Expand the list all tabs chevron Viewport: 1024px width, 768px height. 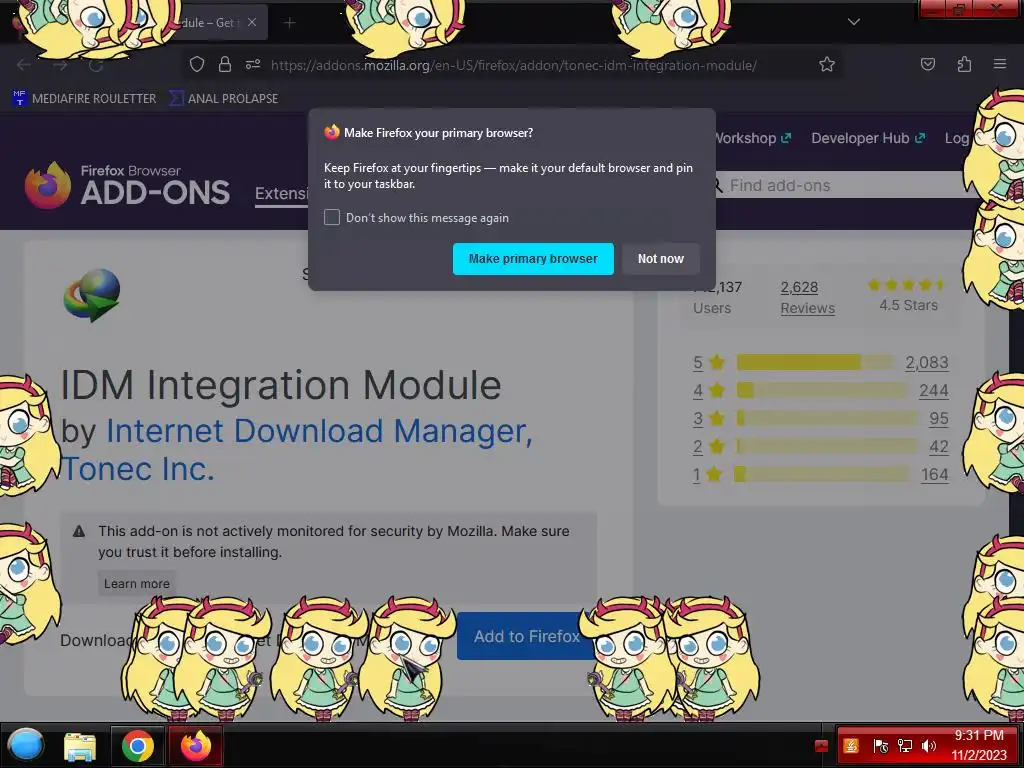(854, 22)
